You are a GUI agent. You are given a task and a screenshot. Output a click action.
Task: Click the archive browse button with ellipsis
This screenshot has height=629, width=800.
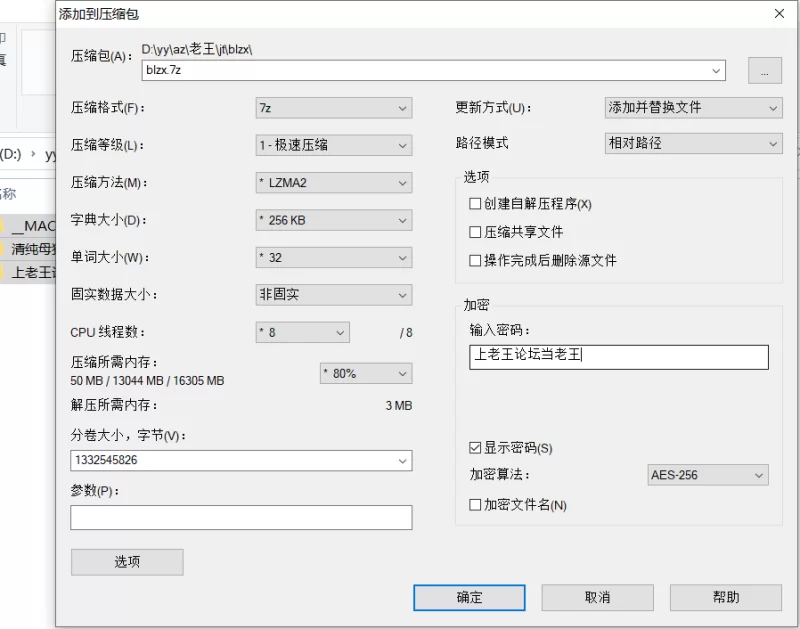pos(764,70)
